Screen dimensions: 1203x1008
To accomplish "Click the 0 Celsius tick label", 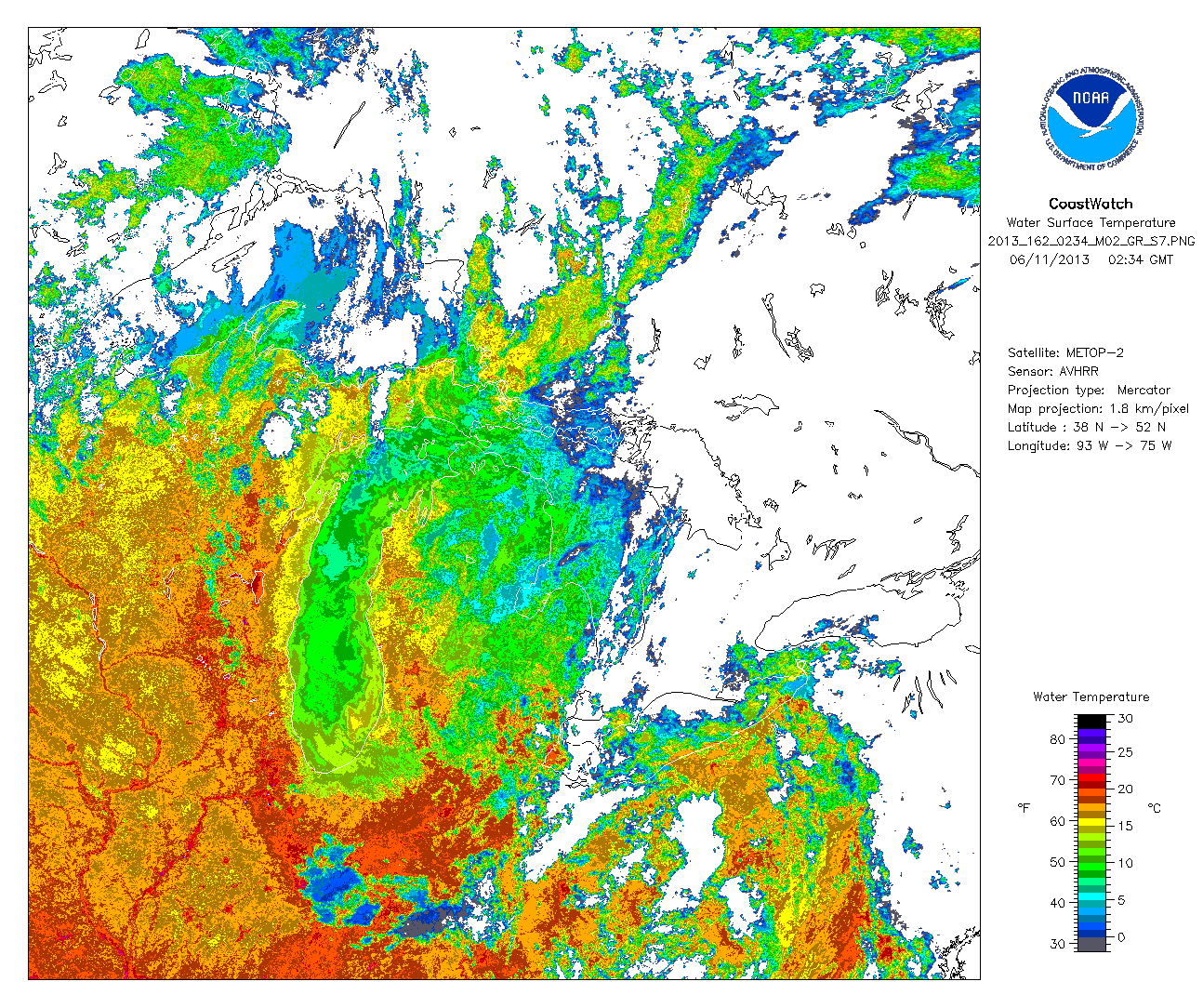I will [x=1121, y=937].
